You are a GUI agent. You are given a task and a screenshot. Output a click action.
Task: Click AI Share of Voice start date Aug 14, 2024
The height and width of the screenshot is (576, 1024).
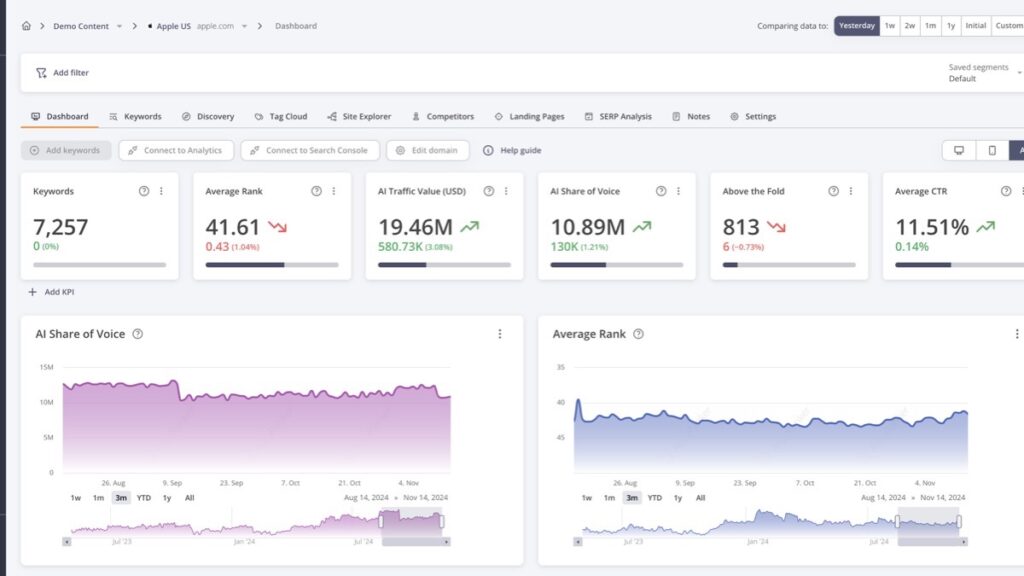pyautogui.click(x=366, y=498)
